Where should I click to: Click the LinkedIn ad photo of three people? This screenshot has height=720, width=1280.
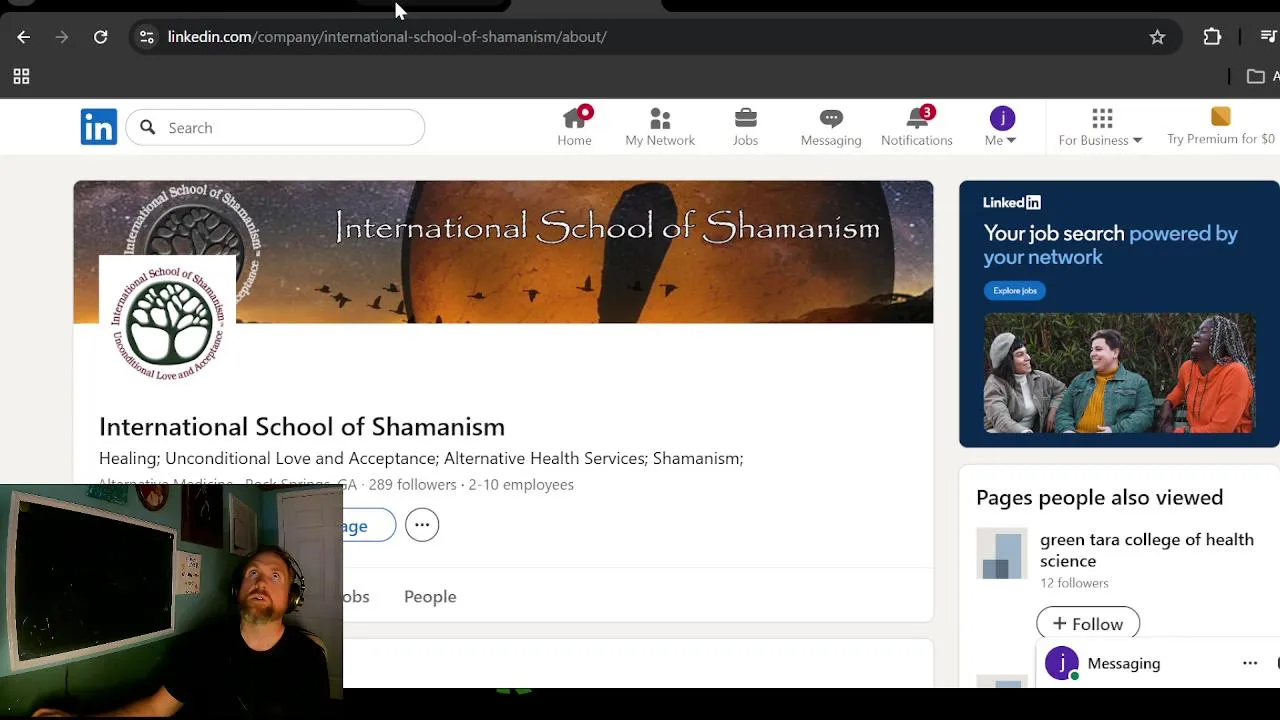coord(1119,373)
